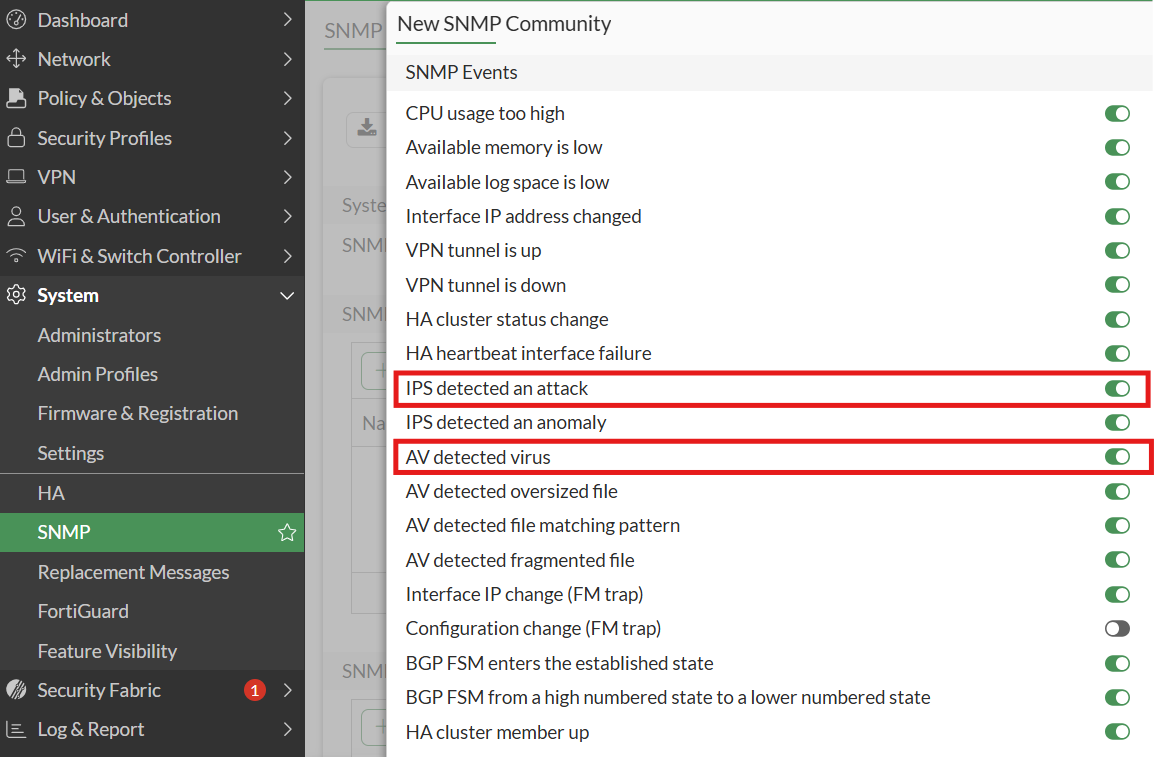Image resolution: width=1154 pixels, height=757 pixels.
Task: Expand the Log & Report chevron
Action: (287, 730)
